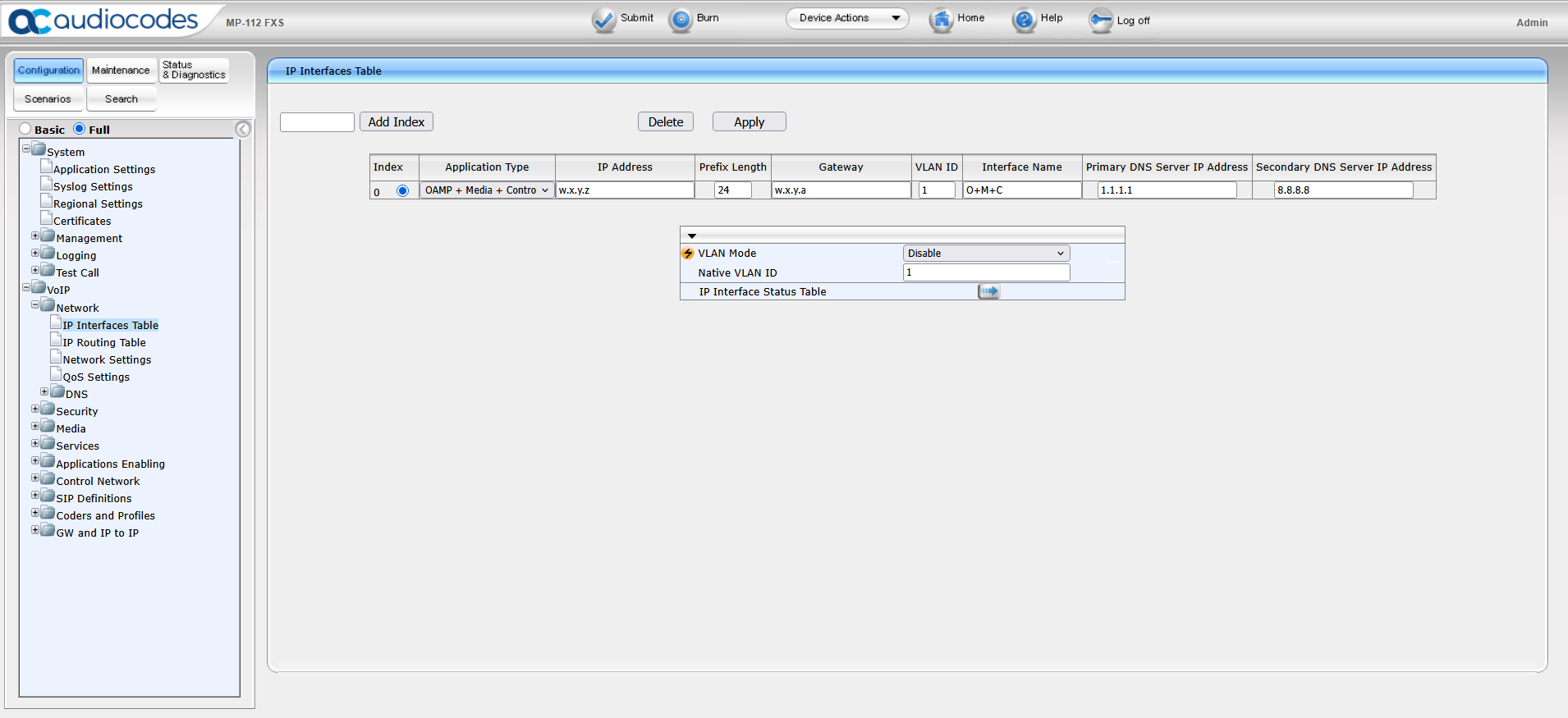The image size is (1568, 718).
Task: Select index 0 row radio button
Action: 402,191
